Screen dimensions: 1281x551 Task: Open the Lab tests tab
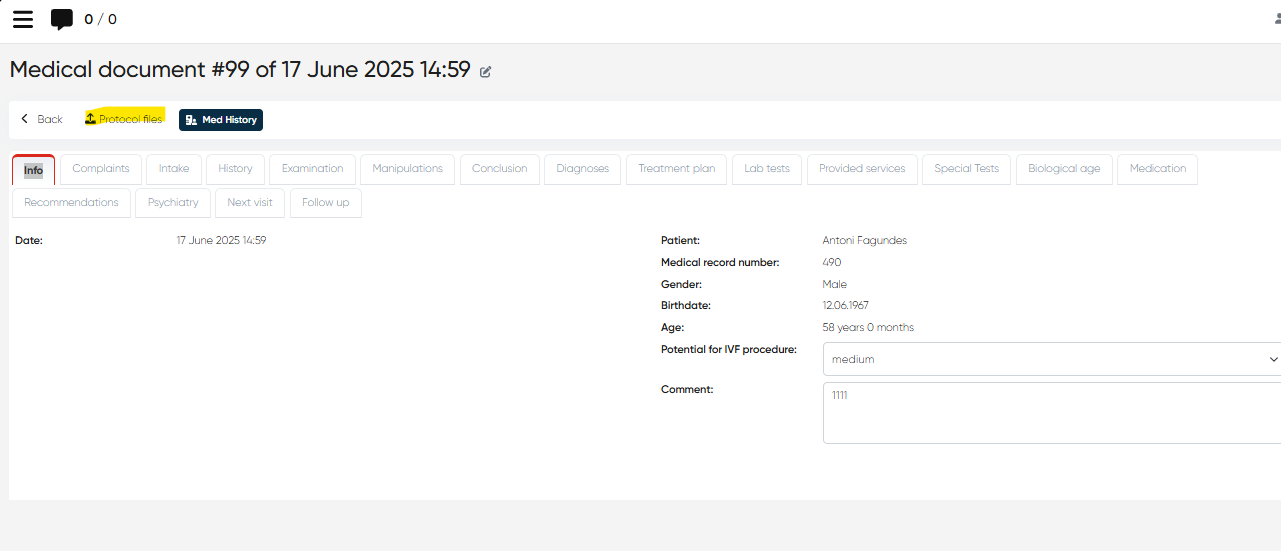tap(767, 169)
